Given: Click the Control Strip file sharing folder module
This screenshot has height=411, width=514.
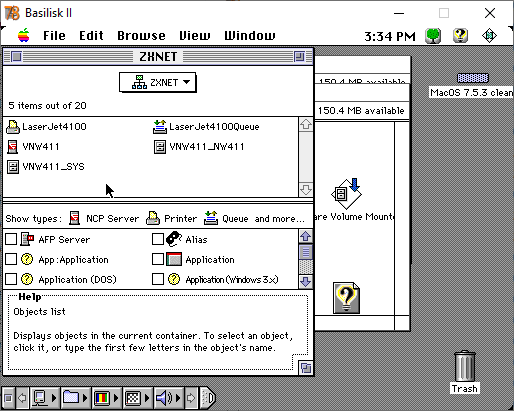Looking at the screenshot, I should pos(71,398).
